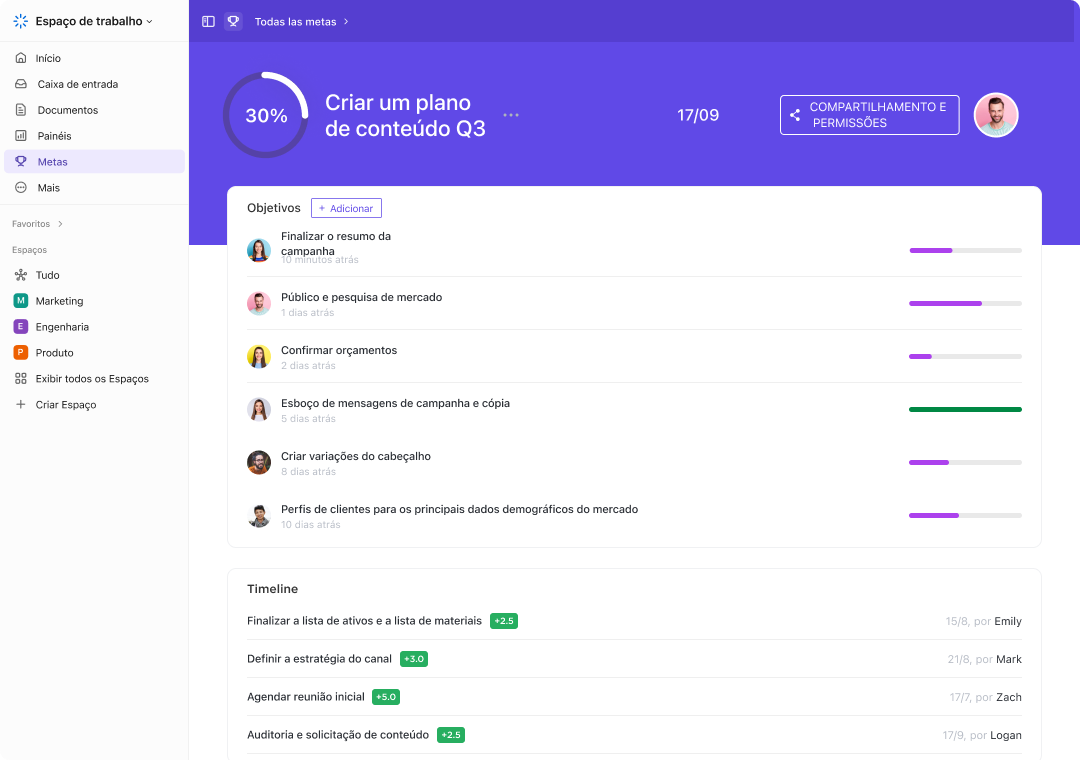Open timeline entry Agendar reunião inicial
Viewport: 1080px width, 760px height.
pos(306,697)
